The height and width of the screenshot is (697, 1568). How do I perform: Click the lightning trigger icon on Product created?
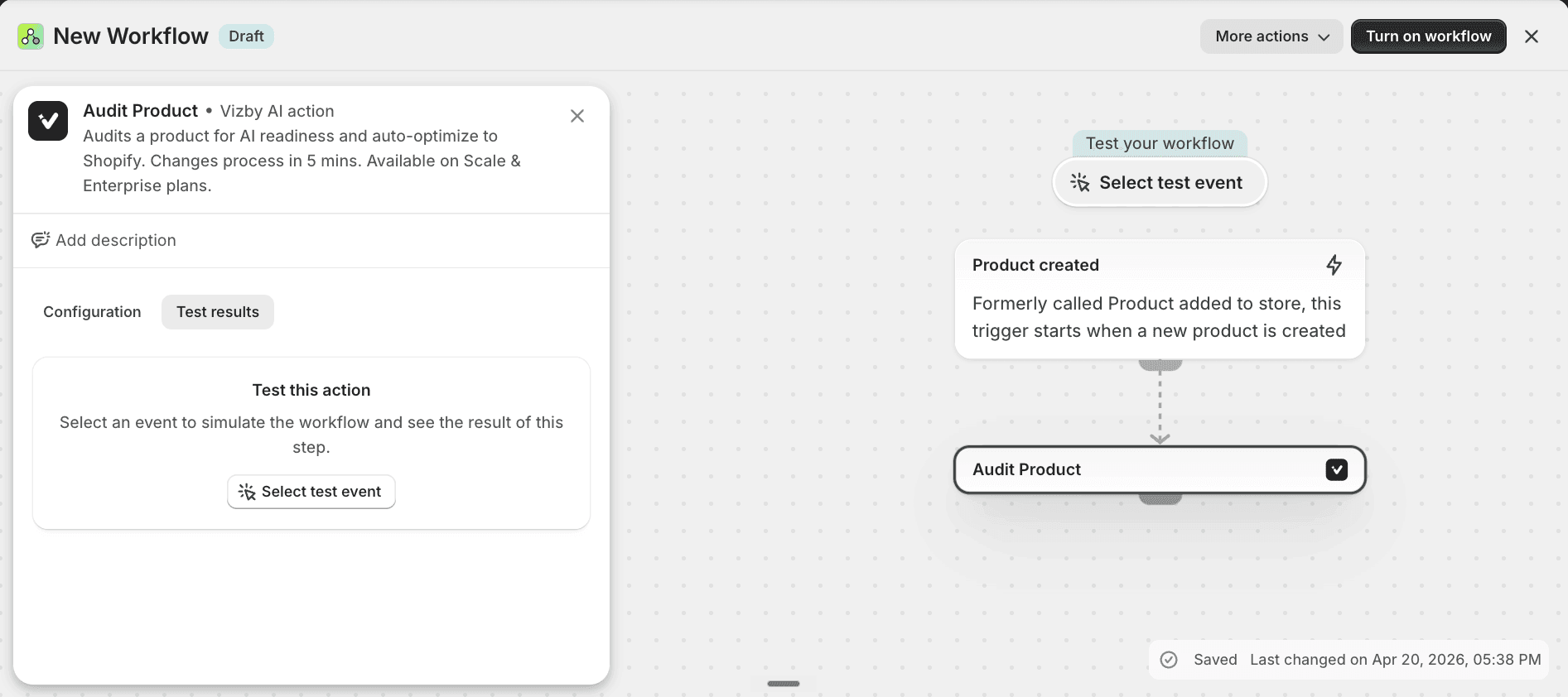coord(1334,265)
